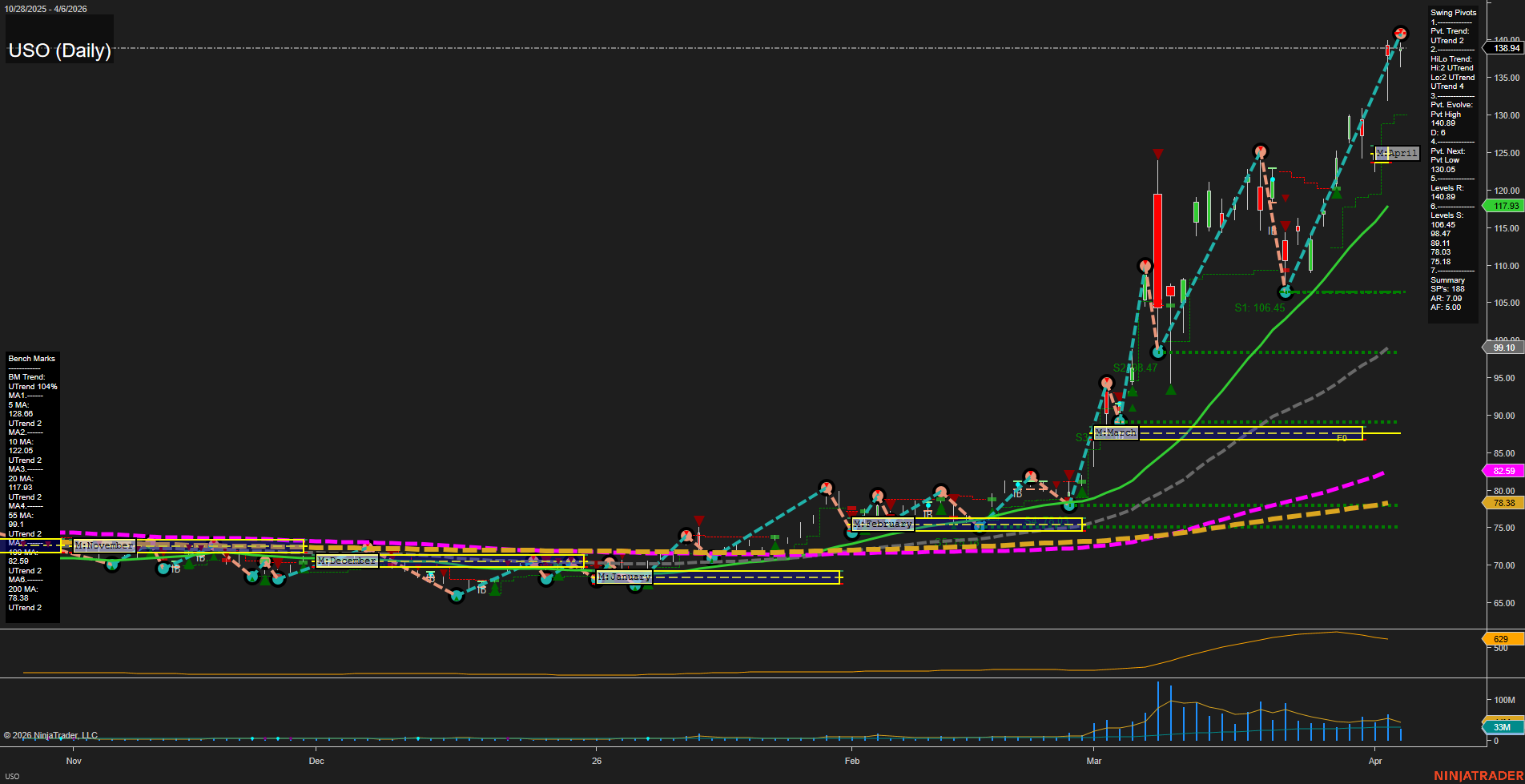Click the M:January monthly level label
The image size is (1525, 784).
pyautogui.click(x=625, y=577)
